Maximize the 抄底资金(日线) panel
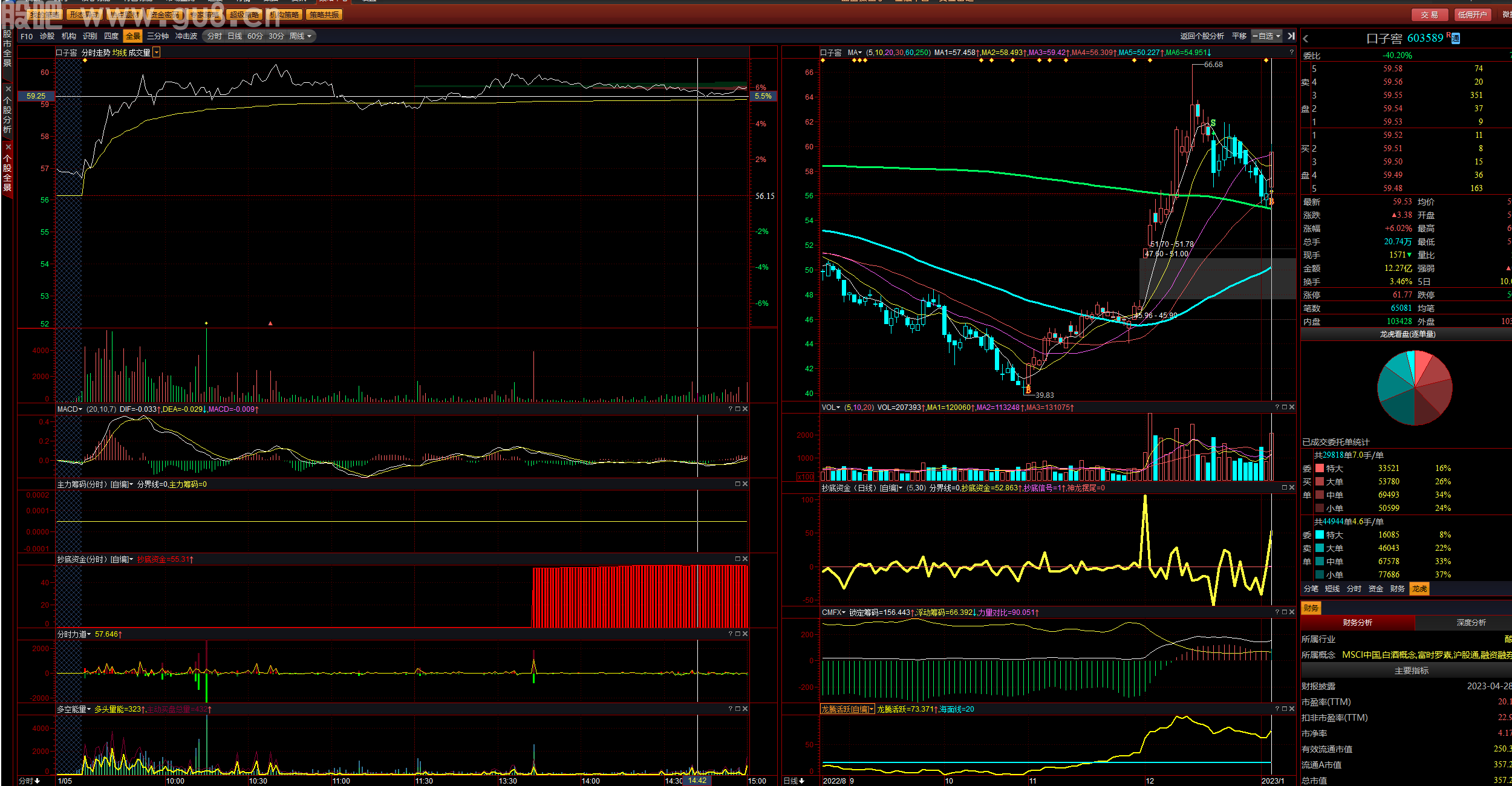The height and width of the screenshot is (786, 1512). pos(1285,488)
